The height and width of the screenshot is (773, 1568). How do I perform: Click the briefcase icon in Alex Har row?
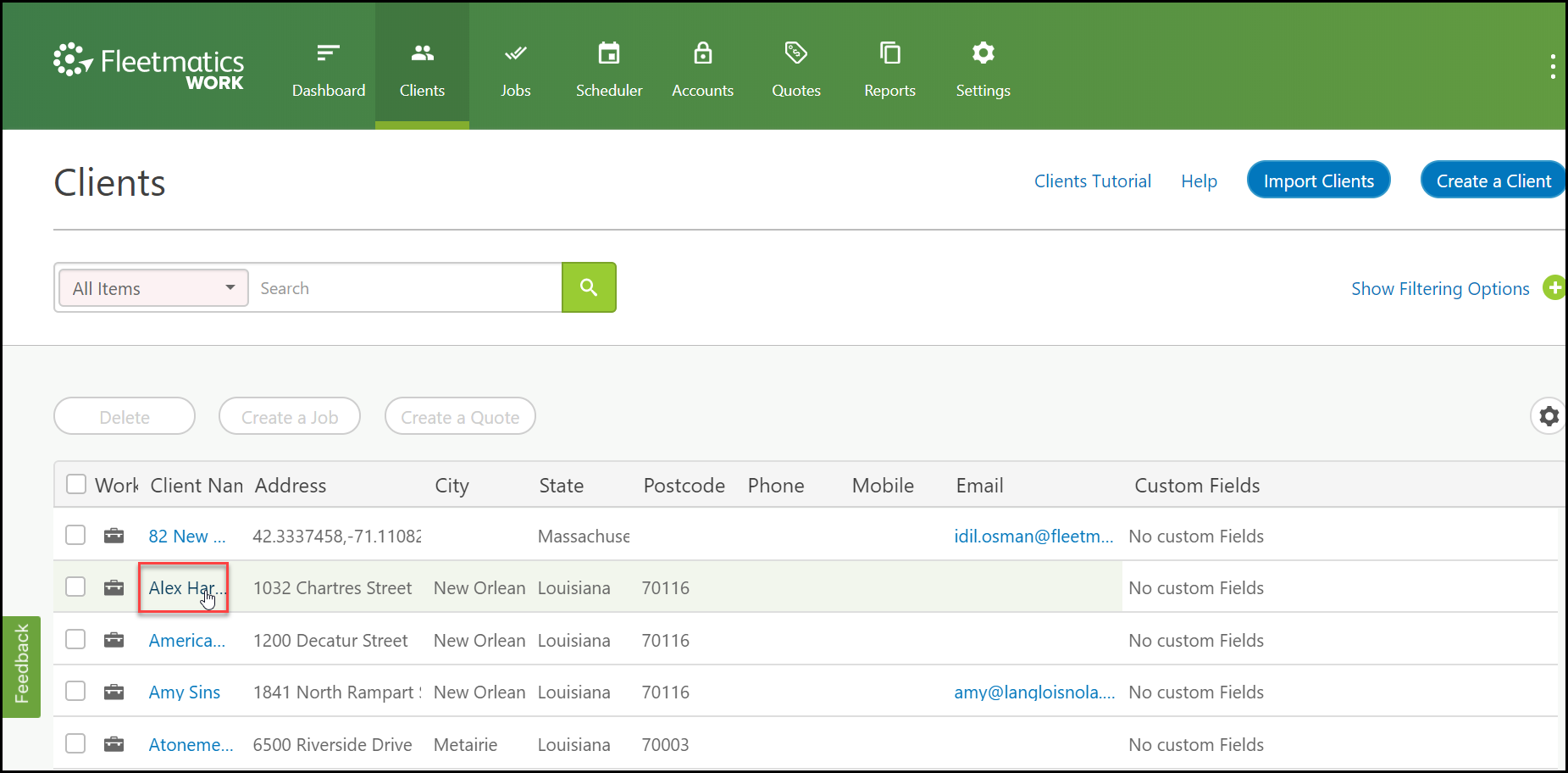pos(114,587)
